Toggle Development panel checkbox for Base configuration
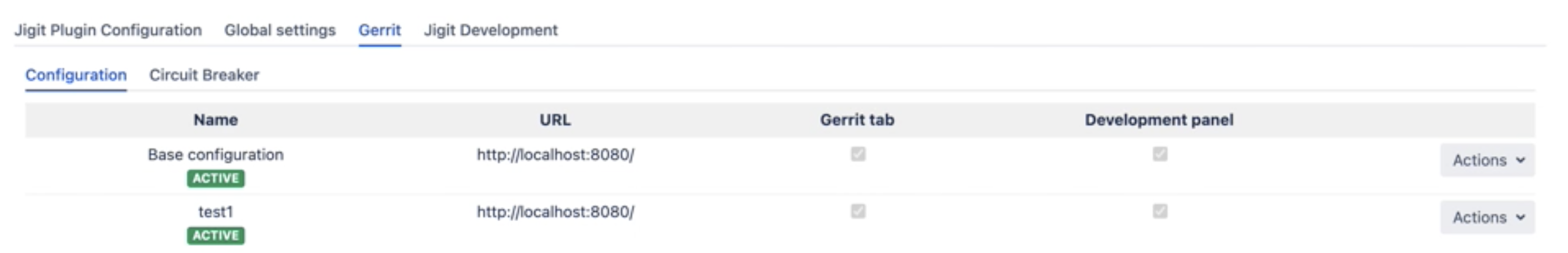The image size is (1568, 253). pyautogui.click(x=1160, y=153)
